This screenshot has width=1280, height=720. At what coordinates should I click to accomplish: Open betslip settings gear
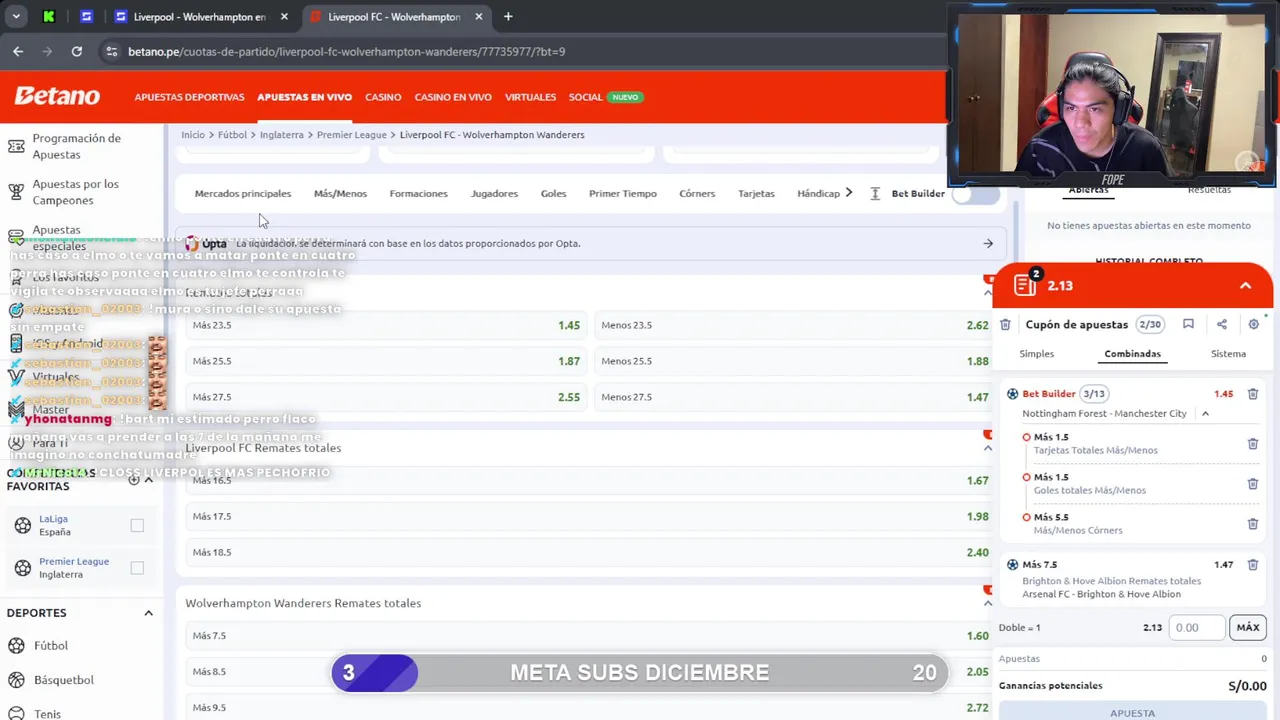click(x=1253, y=324)
